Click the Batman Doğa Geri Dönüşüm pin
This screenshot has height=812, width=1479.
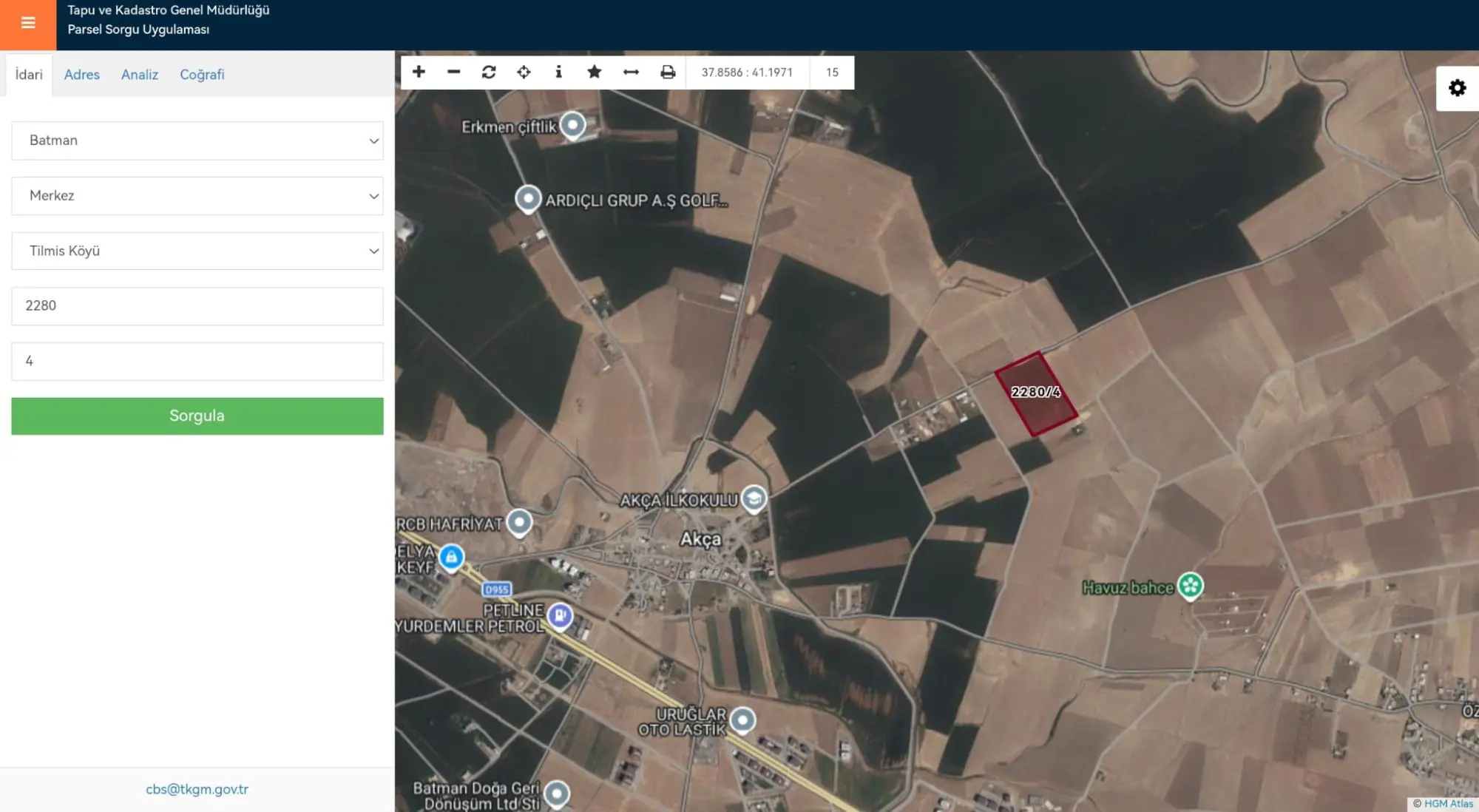point(557,794)
